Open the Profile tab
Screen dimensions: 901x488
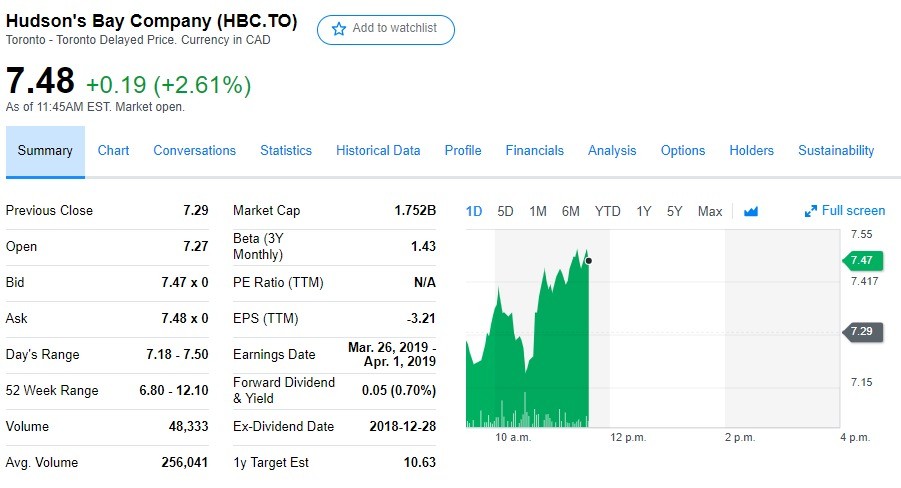point(463,151)
